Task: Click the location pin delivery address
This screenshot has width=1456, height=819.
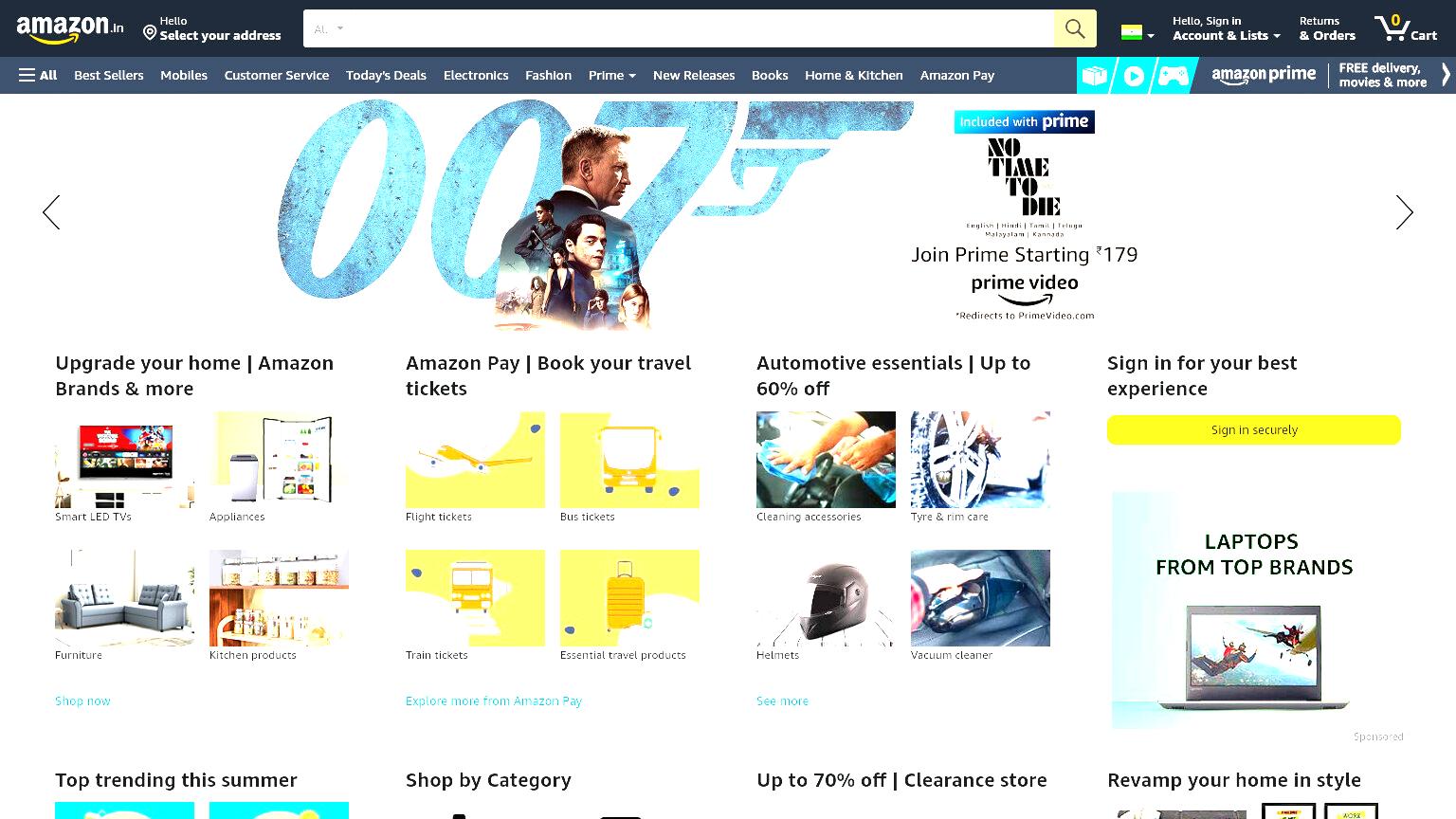Action: tap(211, 28)
